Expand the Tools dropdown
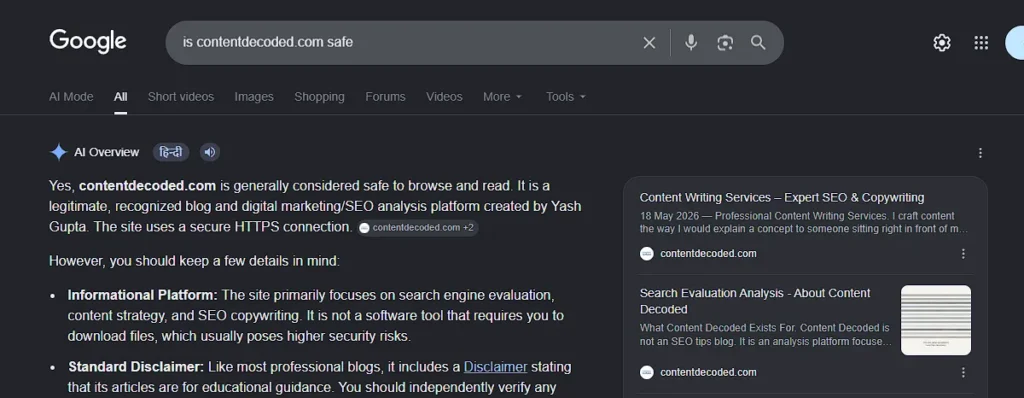The image size is (1024, 398). 566,97
